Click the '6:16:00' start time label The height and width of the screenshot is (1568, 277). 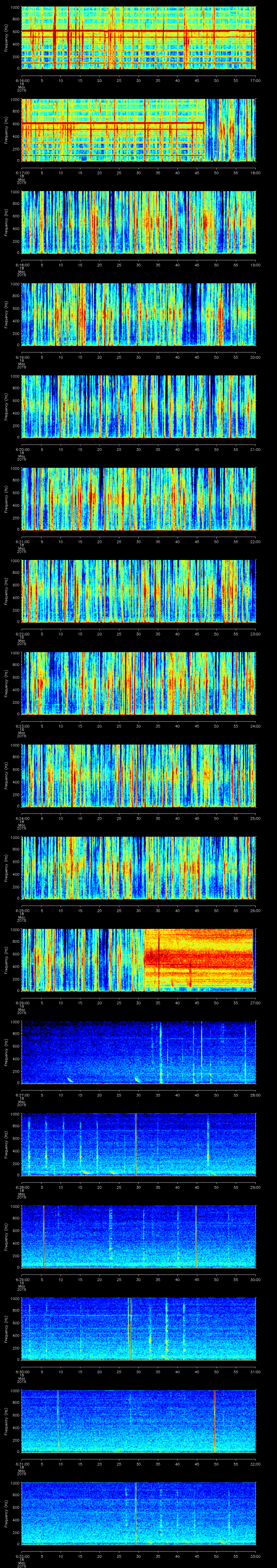pyautogui.click(x=22, y=80)
